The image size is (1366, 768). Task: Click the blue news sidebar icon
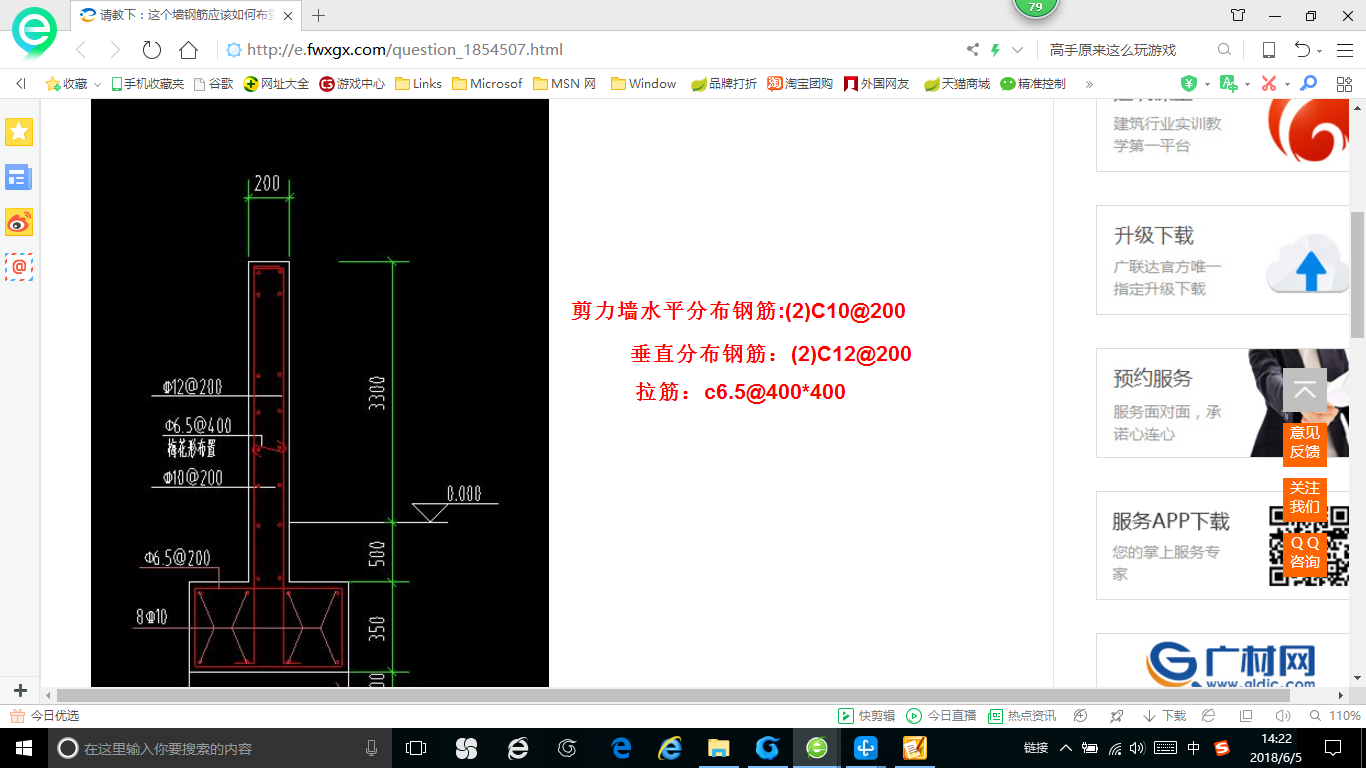point(19,178)
